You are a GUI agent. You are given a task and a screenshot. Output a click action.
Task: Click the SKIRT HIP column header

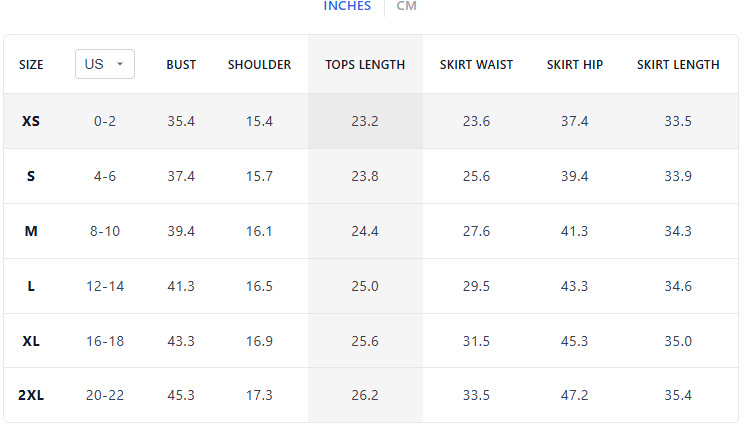coord(574,64)
